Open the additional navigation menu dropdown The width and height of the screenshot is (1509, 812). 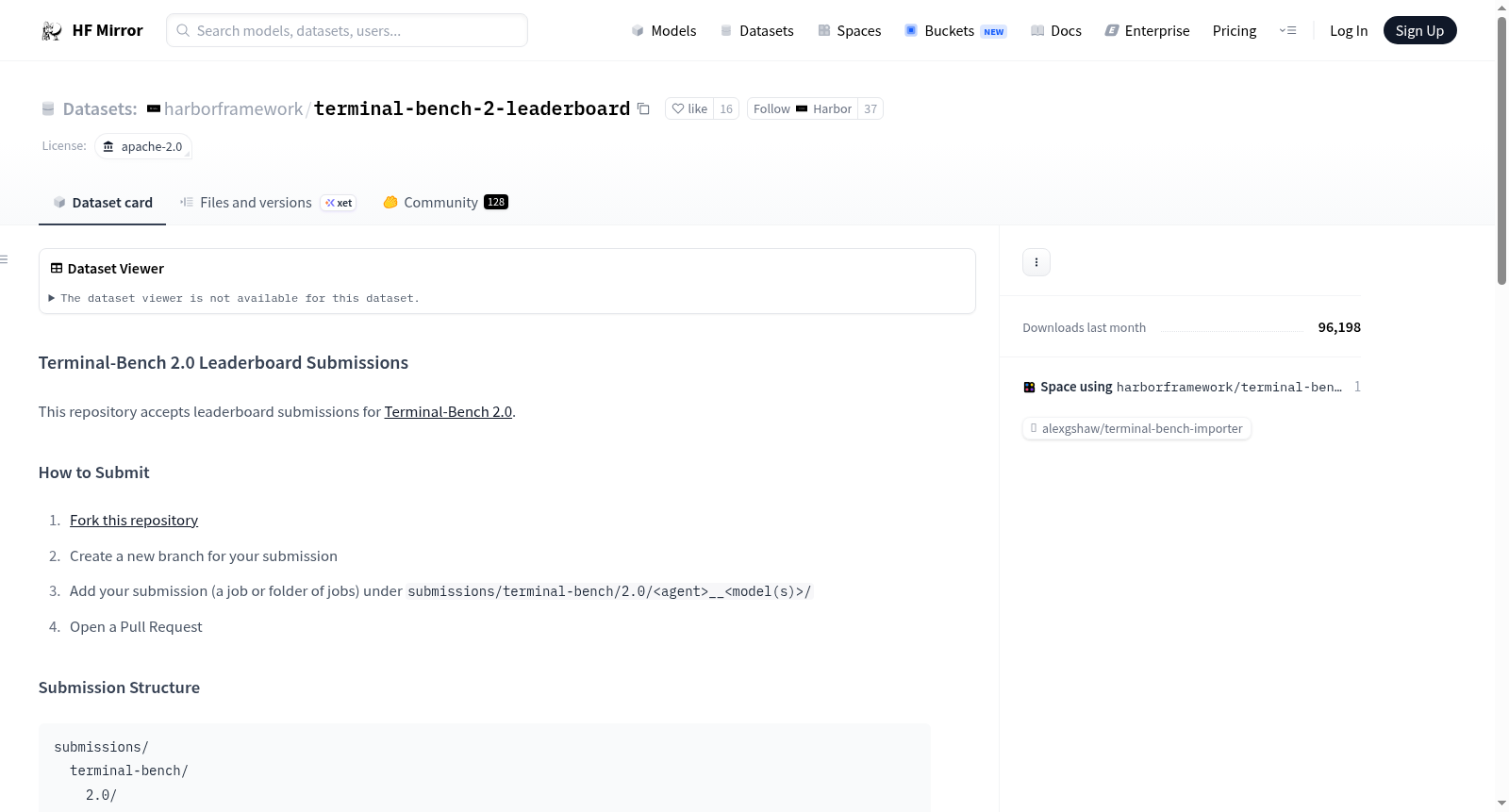click(1287, 31)
